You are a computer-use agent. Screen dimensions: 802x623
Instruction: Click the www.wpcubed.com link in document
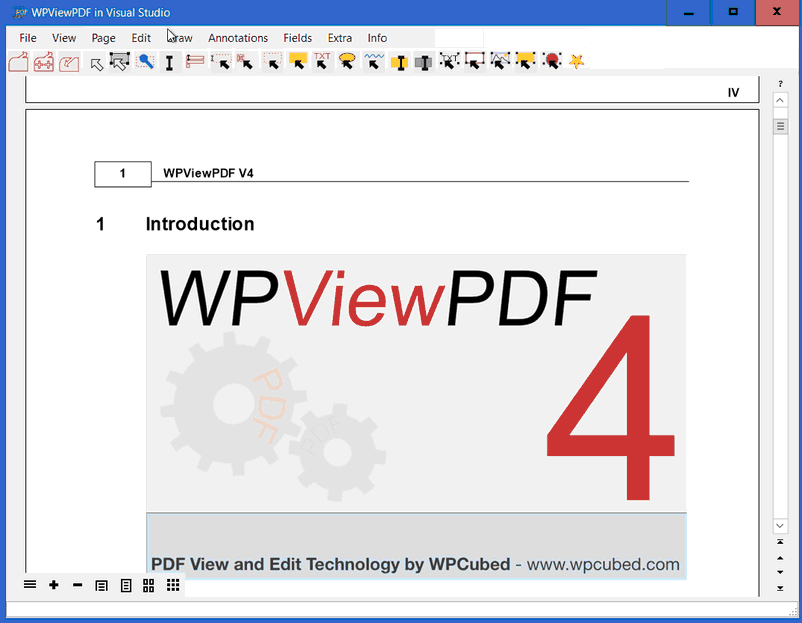603,564
